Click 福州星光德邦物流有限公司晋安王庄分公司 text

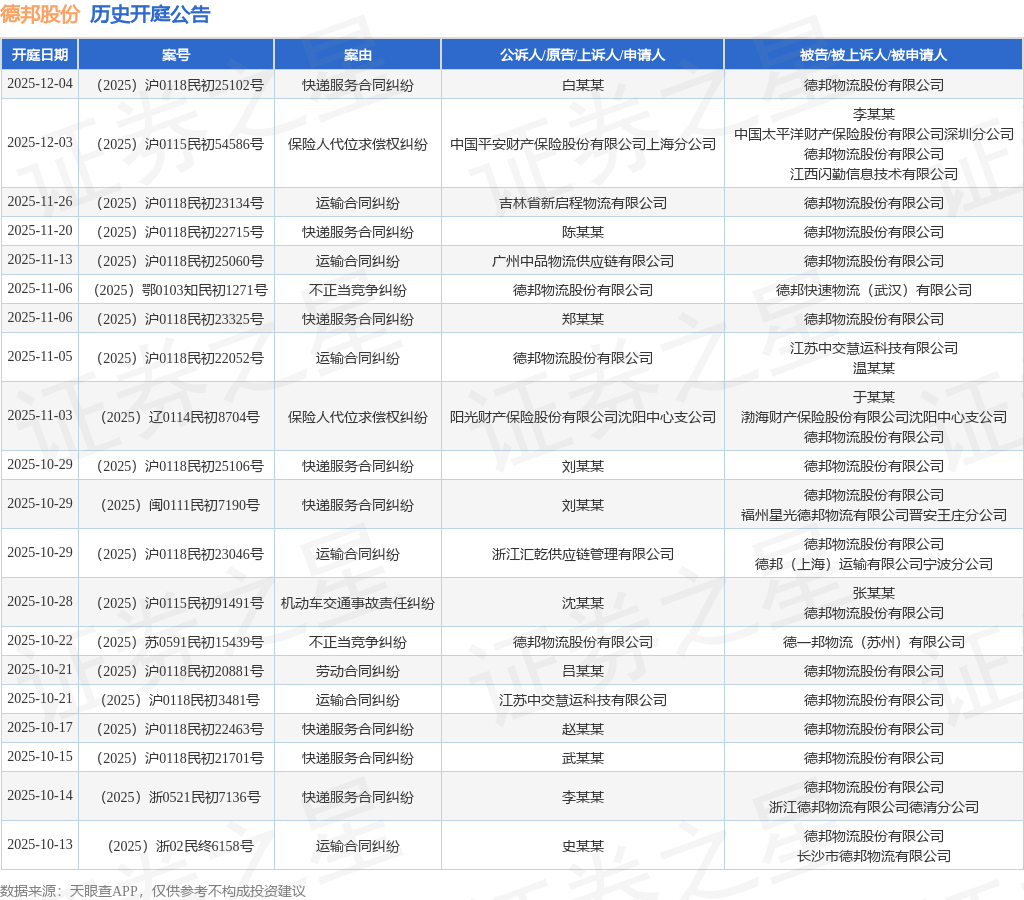coord(874,515)
